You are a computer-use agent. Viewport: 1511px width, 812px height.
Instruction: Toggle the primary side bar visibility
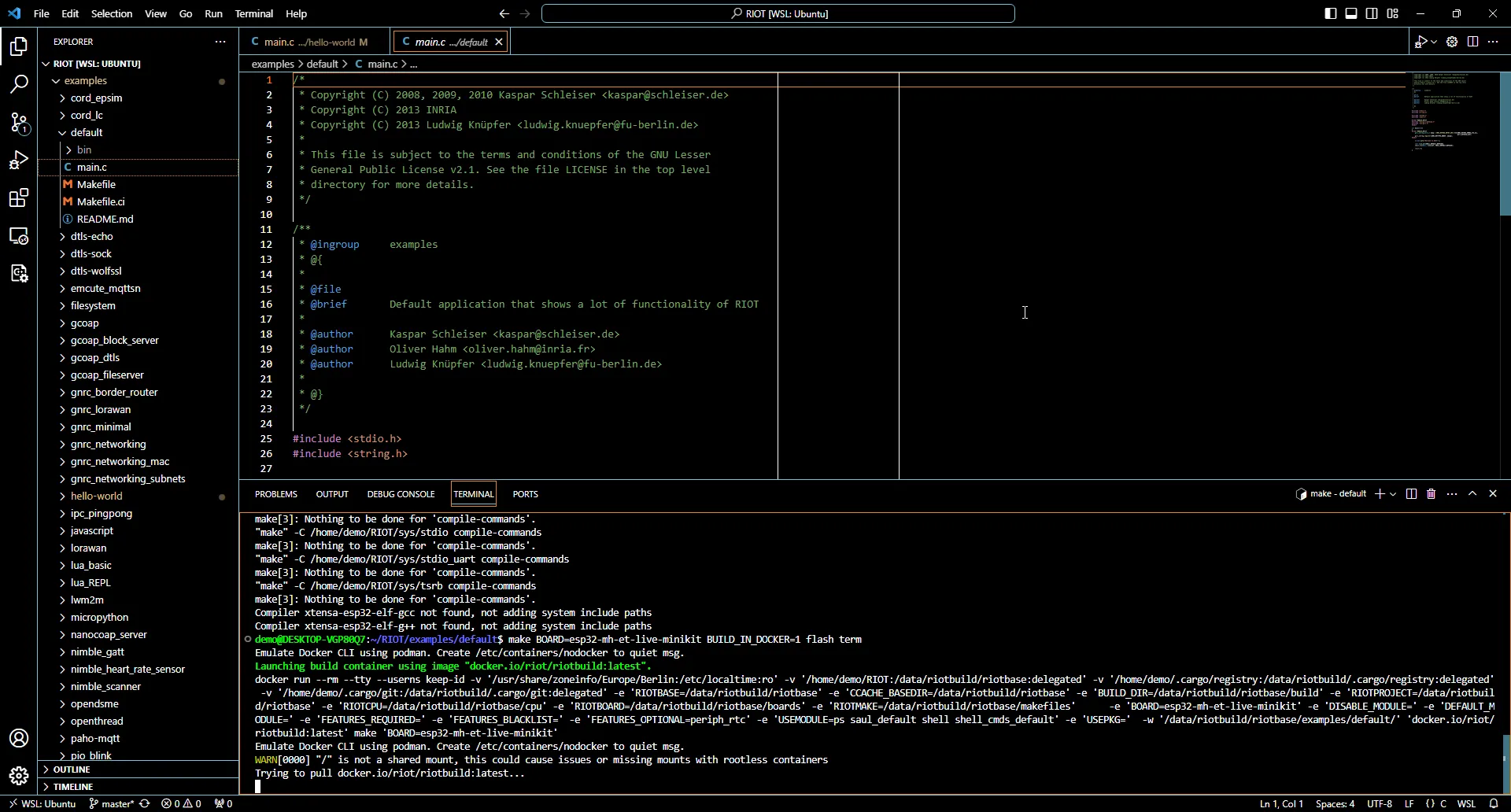point(1331,13)
